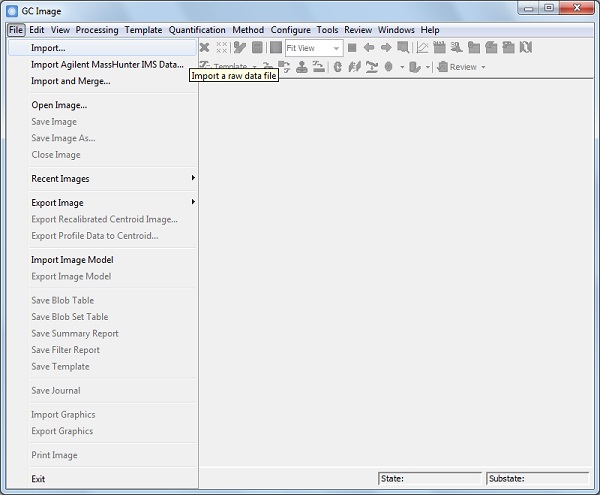Open the Help menu
This screenshot has width=600, height=495.
tap(430, 30)
